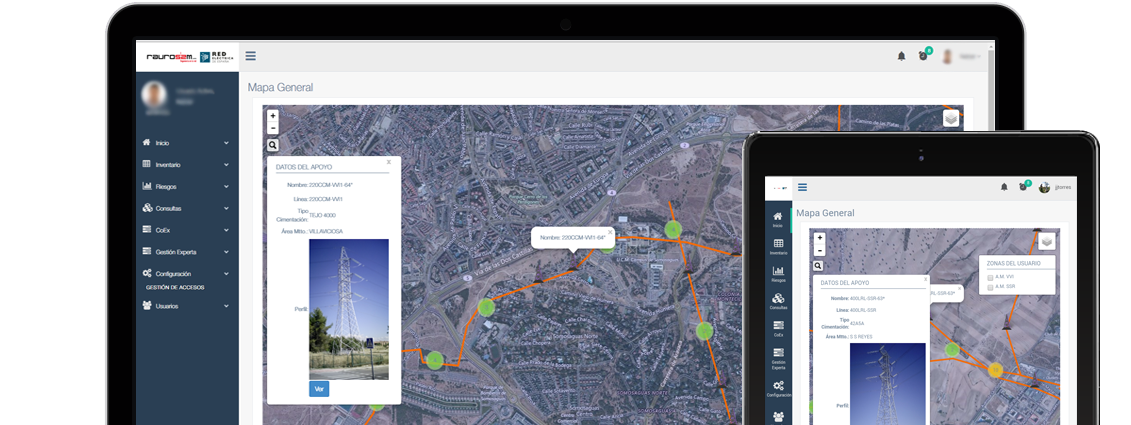The image size is (1131, 425).
Task: Click the map search magnifier on the laptop
Action: 273,145
